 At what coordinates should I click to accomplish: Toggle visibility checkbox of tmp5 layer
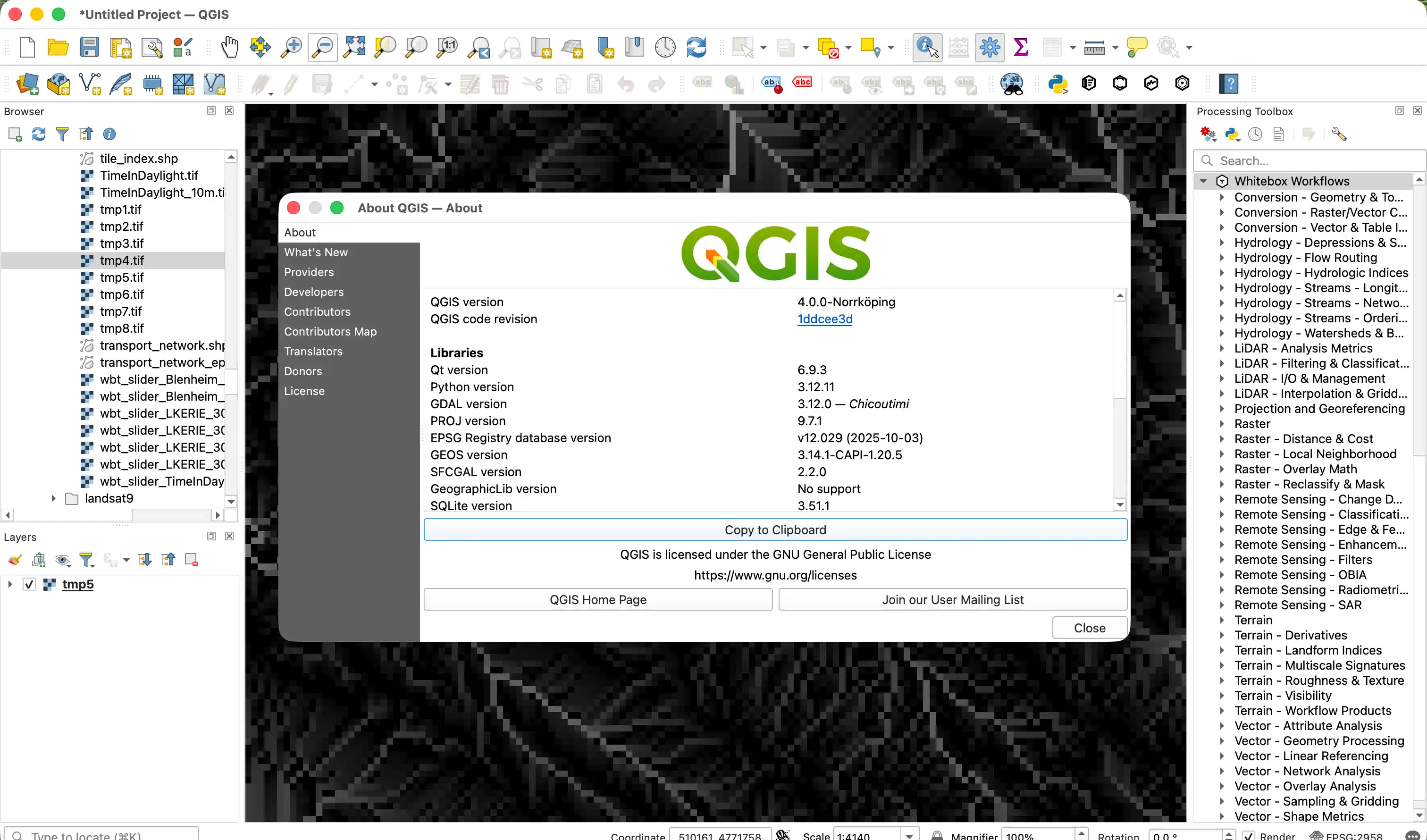(x=29, y=584)
